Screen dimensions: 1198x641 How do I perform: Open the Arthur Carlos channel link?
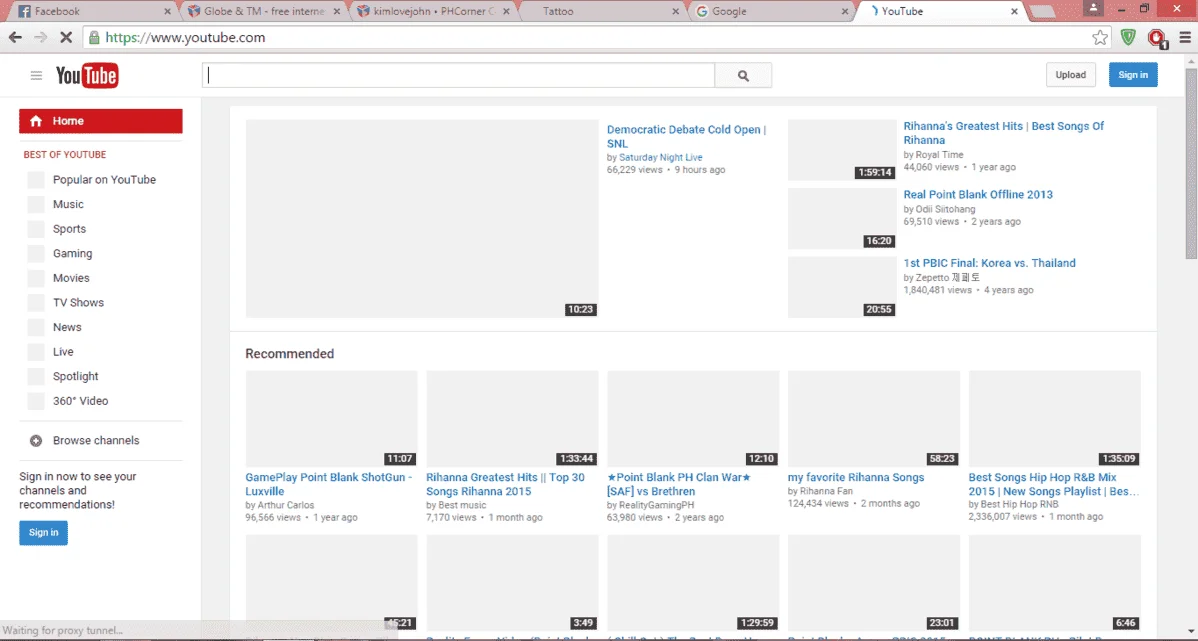pyautogui.click(x=284, y=505)
